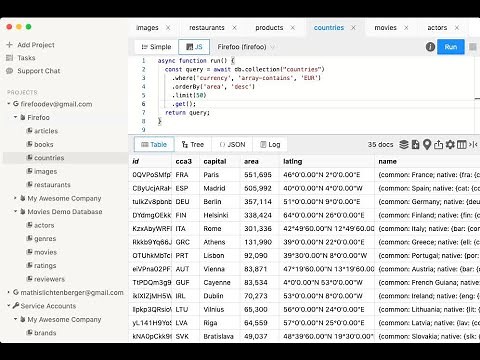Click the Support Chat bubble icon

coord(9,71)
